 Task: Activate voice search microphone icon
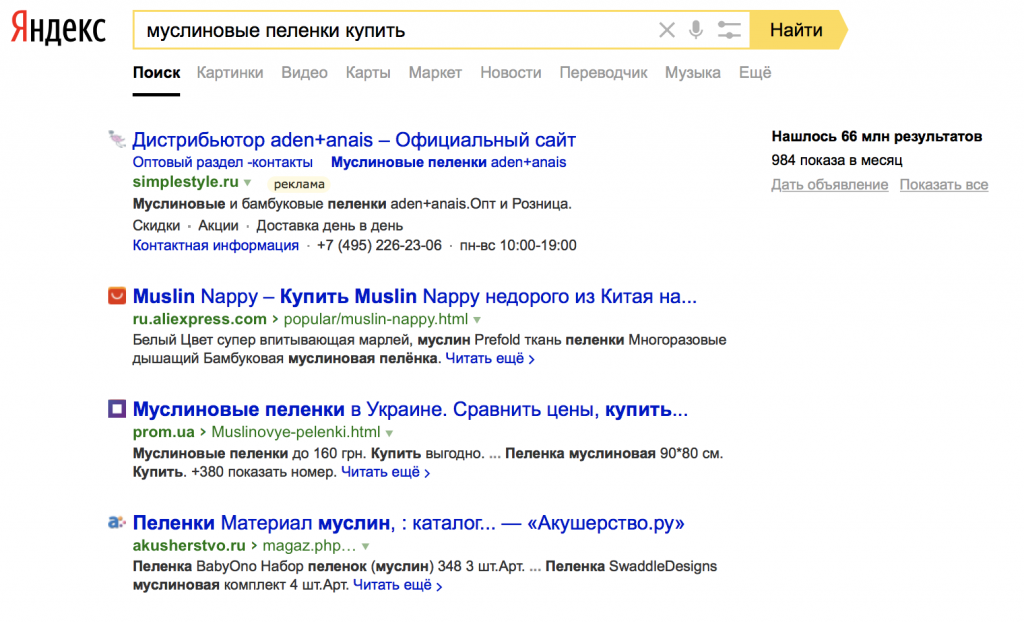click(x=696, y=30)
